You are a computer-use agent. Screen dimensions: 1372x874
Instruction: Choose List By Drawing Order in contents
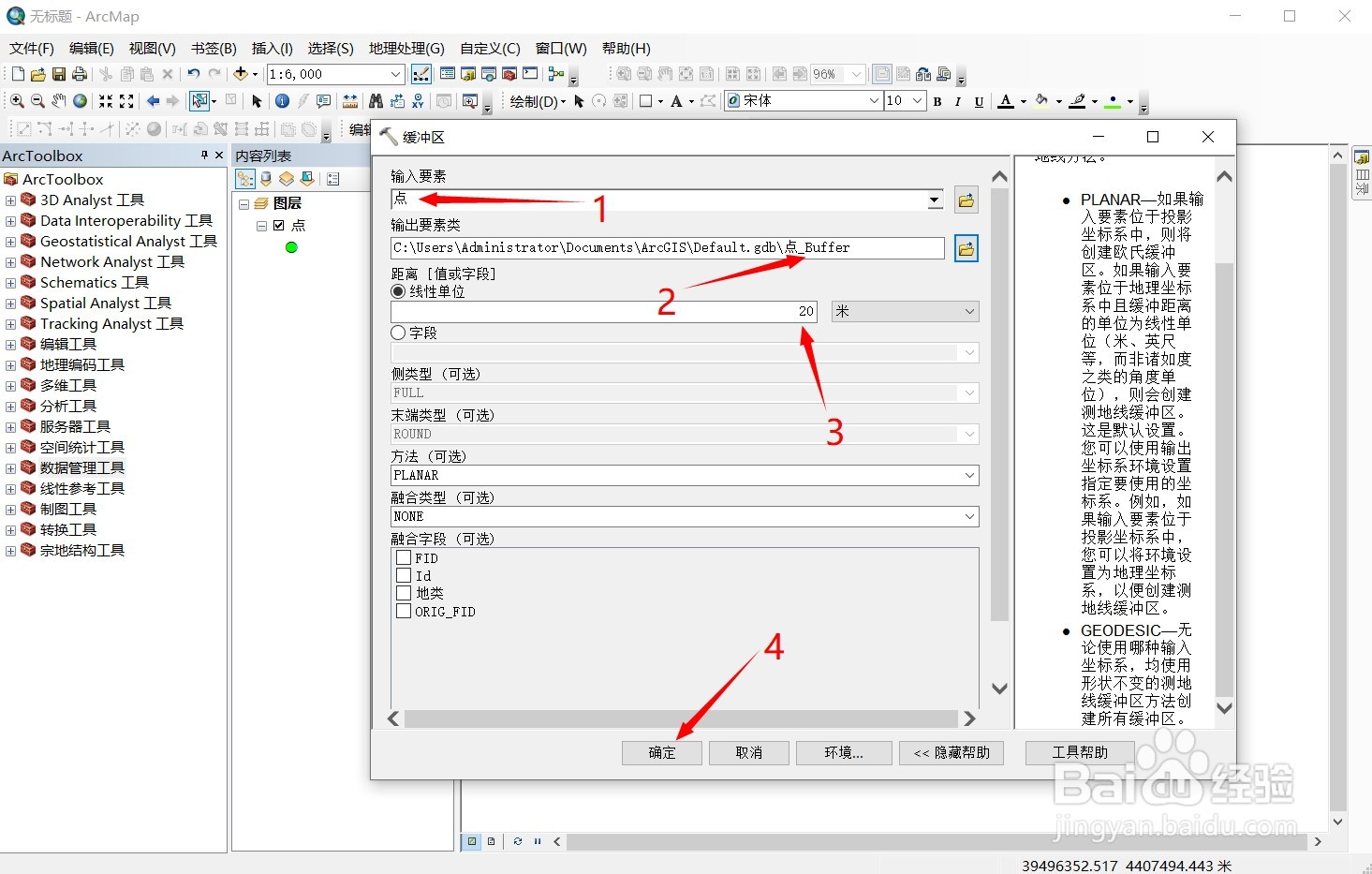click(x=245, y=179)
